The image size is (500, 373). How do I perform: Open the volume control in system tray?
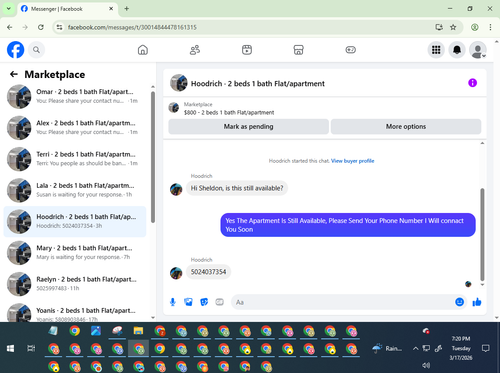pyautogui.click(x=426, y=365)
